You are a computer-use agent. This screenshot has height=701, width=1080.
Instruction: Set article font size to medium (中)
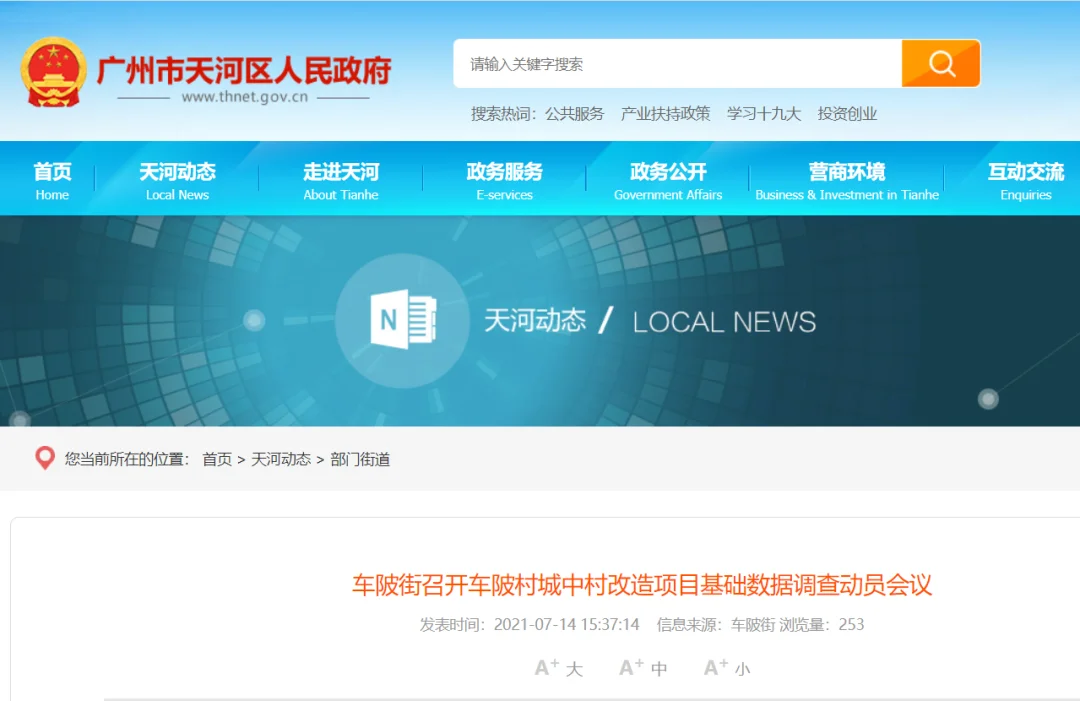click(x=643, y=667)
